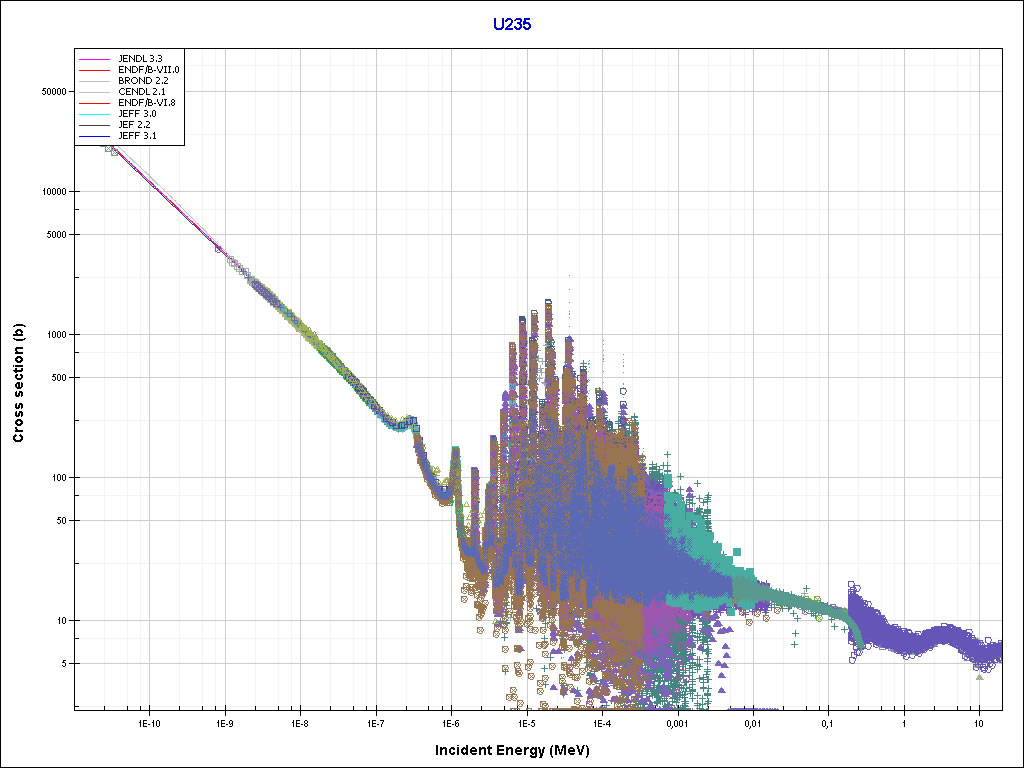Click JEFF 3.0 legend label
1024x768 pixels.
[137, 114]
